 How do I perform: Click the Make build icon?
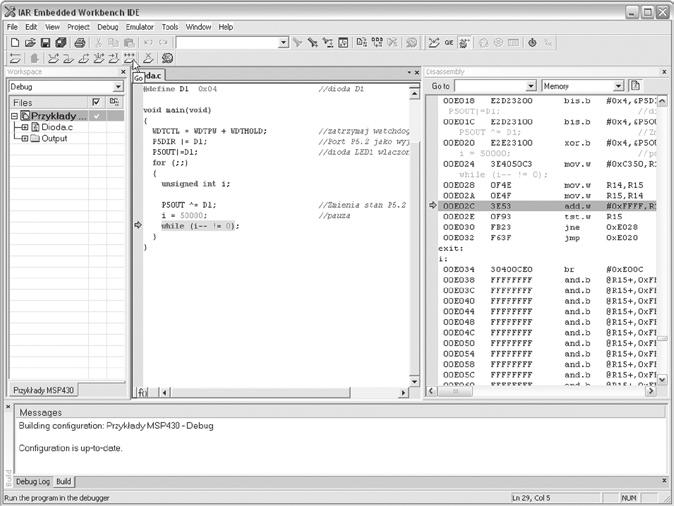click(x=377, y=42)
